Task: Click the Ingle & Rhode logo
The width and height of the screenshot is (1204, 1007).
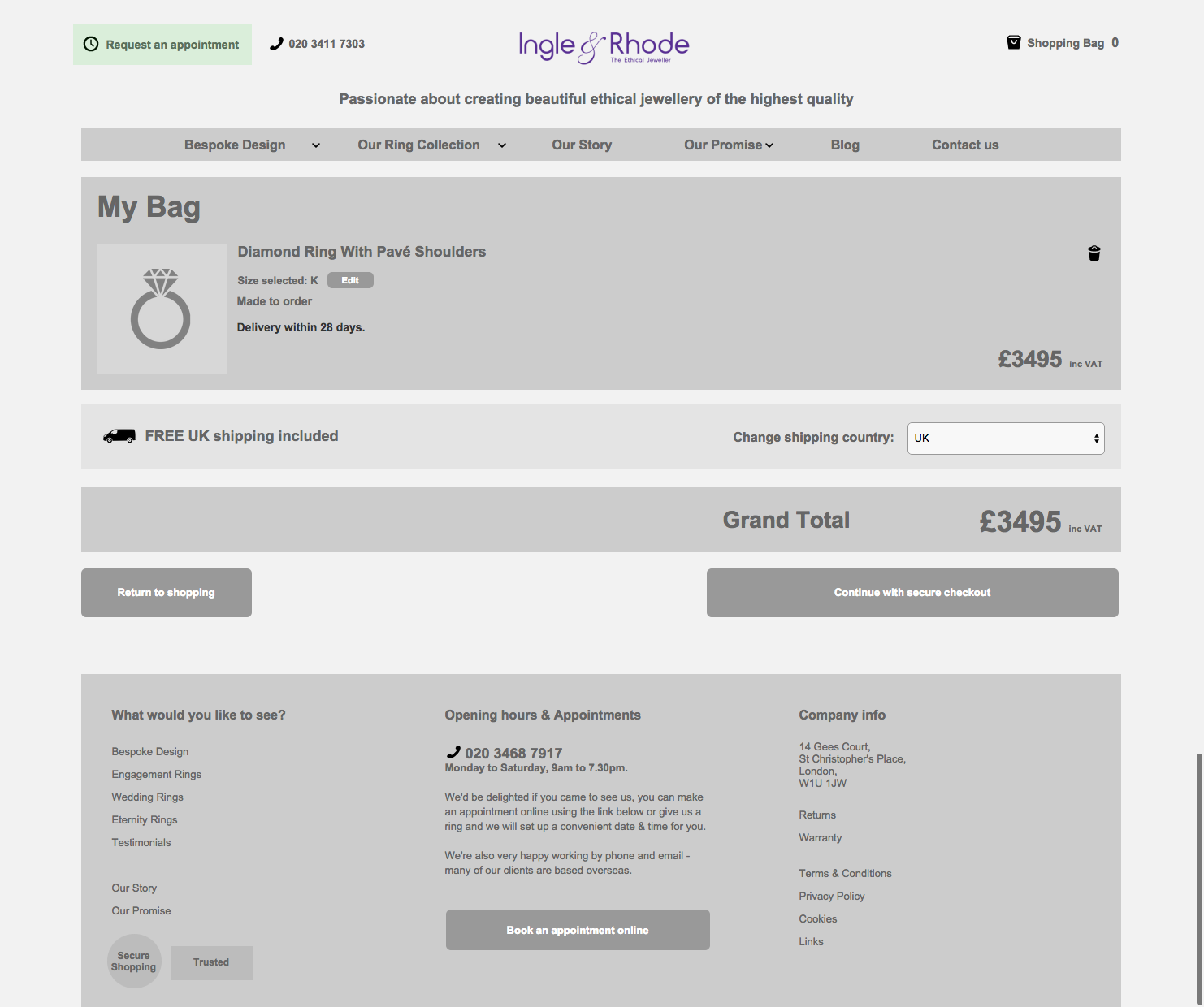Action: 604,47
